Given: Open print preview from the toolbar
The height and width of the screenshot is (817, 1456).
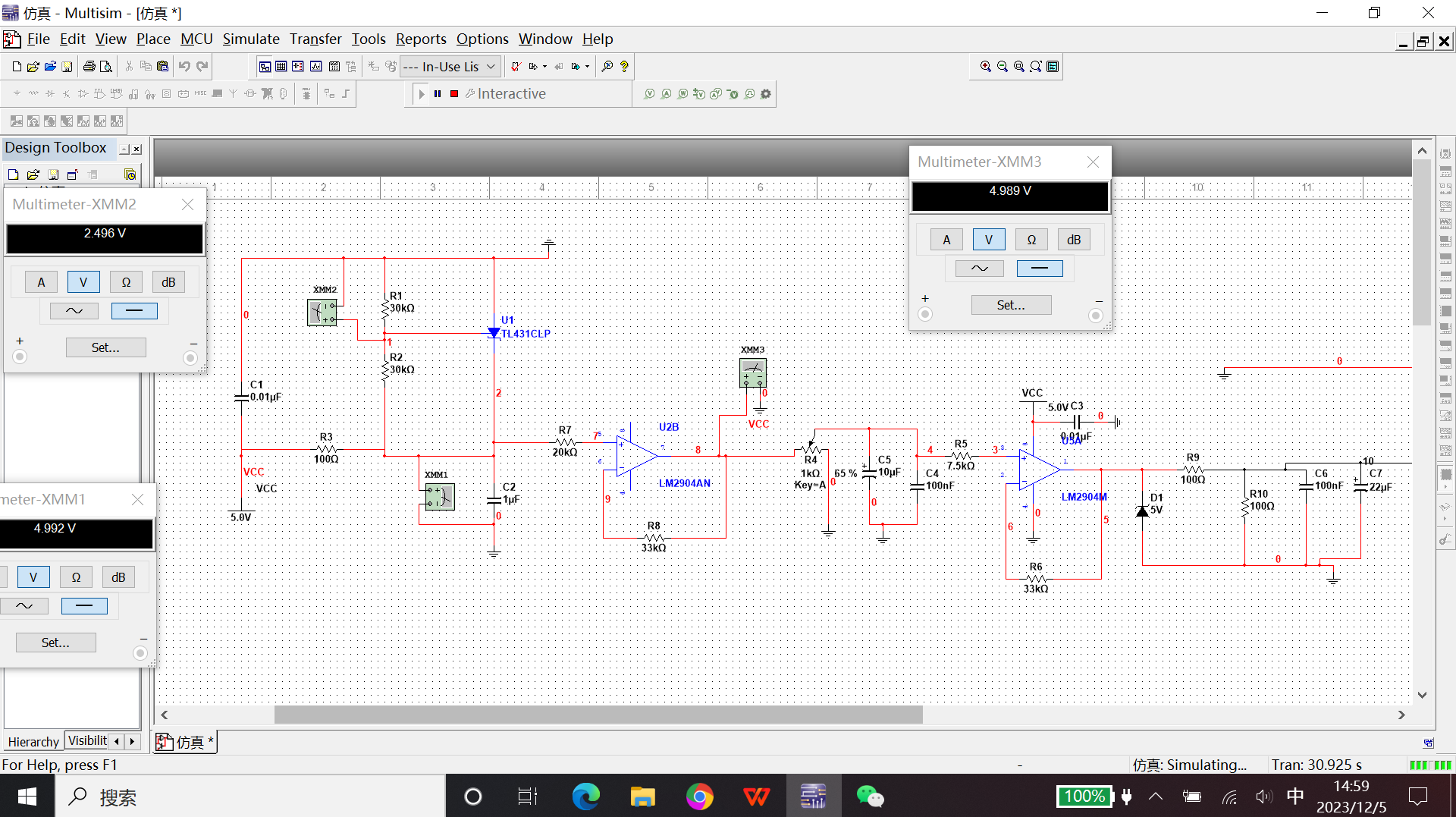Looking at the screenshot, I should pyautogui.click(x=106, y=67).
